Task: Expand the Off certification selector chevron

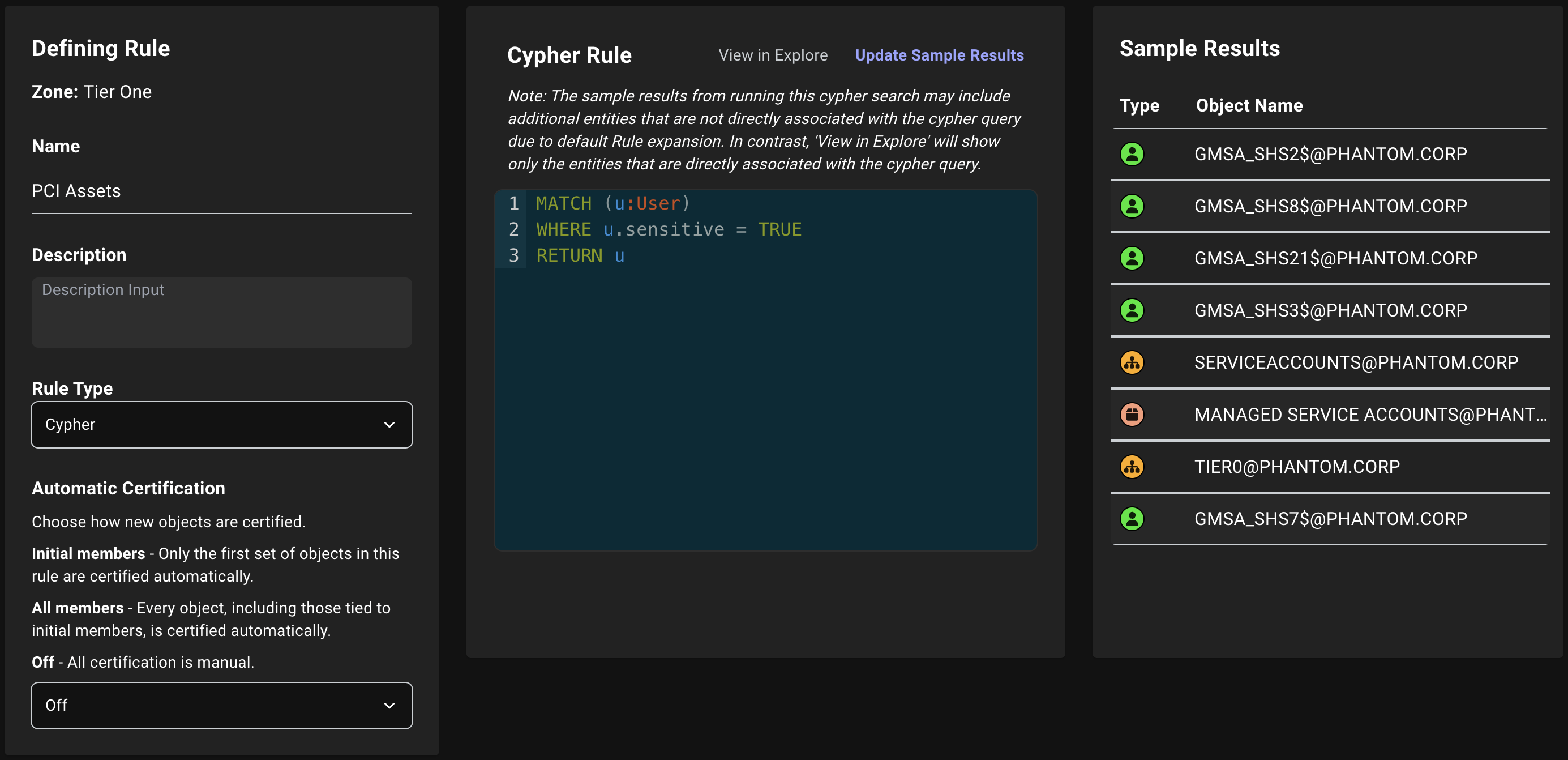Action: point(389,705)
